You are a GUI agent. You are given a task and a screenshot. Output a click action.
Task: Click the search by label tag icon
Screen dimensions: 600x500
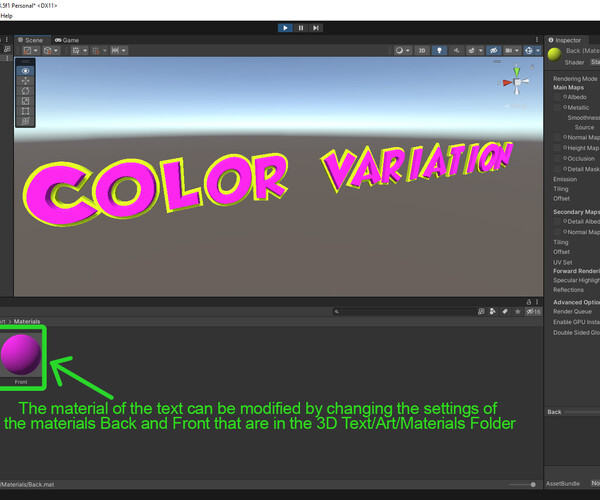point(505,312)
